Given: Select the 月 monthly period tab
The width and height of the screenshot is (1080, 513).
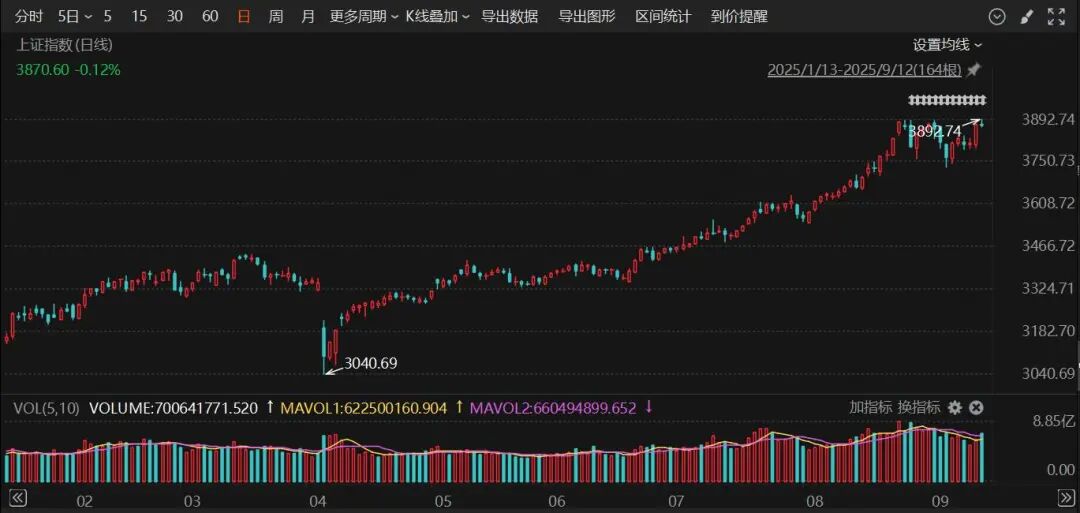Looking at the screenshot, I should pyautogui.click(x=308, y=17).
